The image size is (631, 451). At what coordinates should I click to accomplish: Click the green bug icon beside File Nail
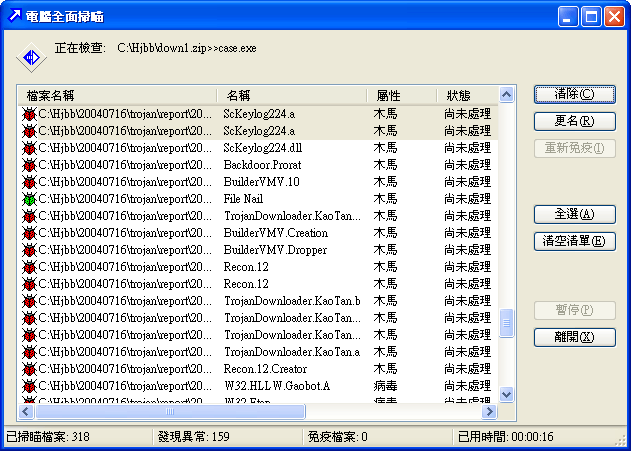coord(29,199)
